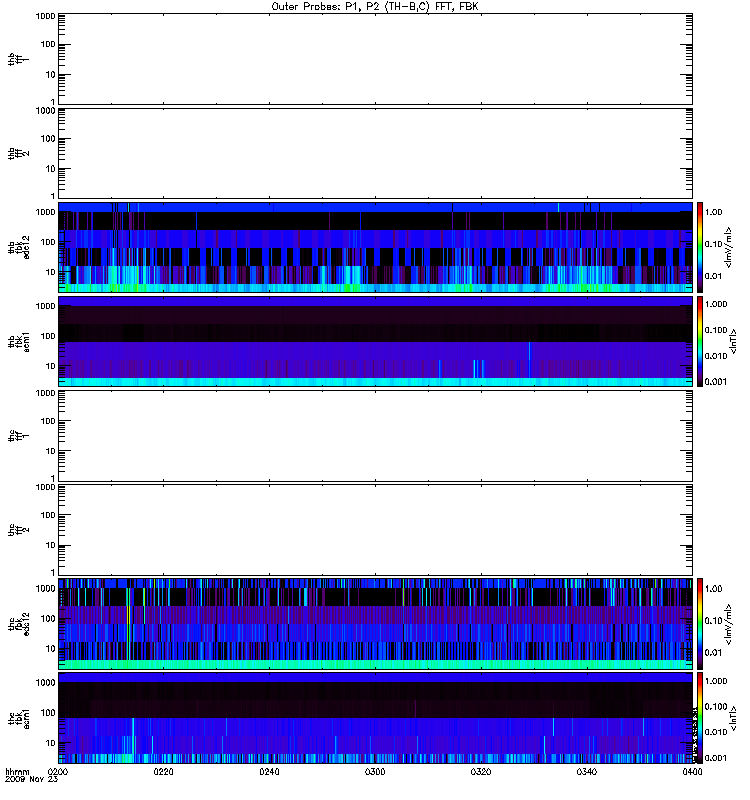Click the "thb fff 1" panel label

(x=18, y=59)
